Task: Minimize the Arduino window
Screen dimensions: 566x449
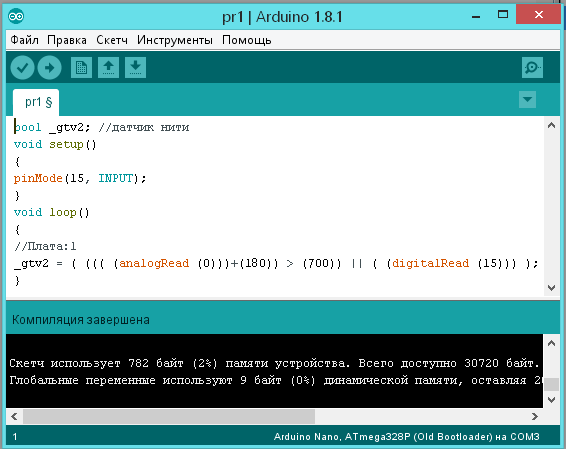Action: (476, 16)
